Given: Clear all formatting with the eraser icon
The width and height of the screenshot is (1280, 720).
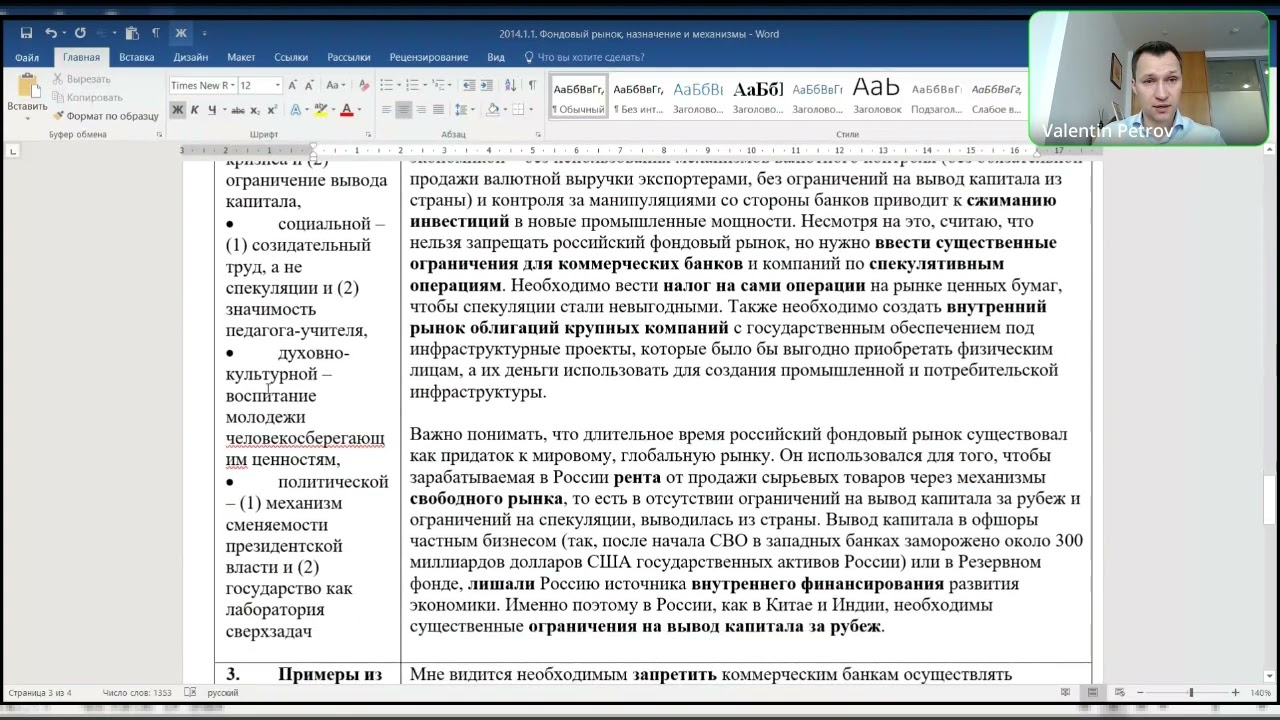Looking at the screenshot, I should (364, 85).
